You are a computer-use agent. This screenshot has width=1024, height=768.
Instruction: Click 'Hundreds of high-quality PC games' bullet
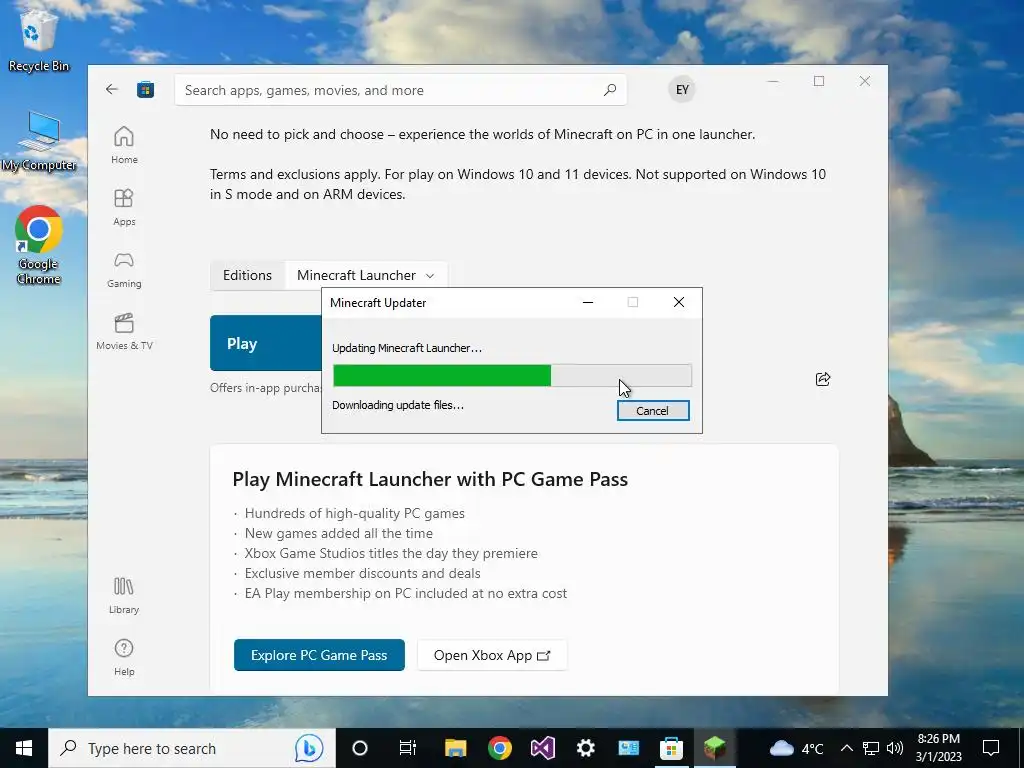tap(355, 513)
